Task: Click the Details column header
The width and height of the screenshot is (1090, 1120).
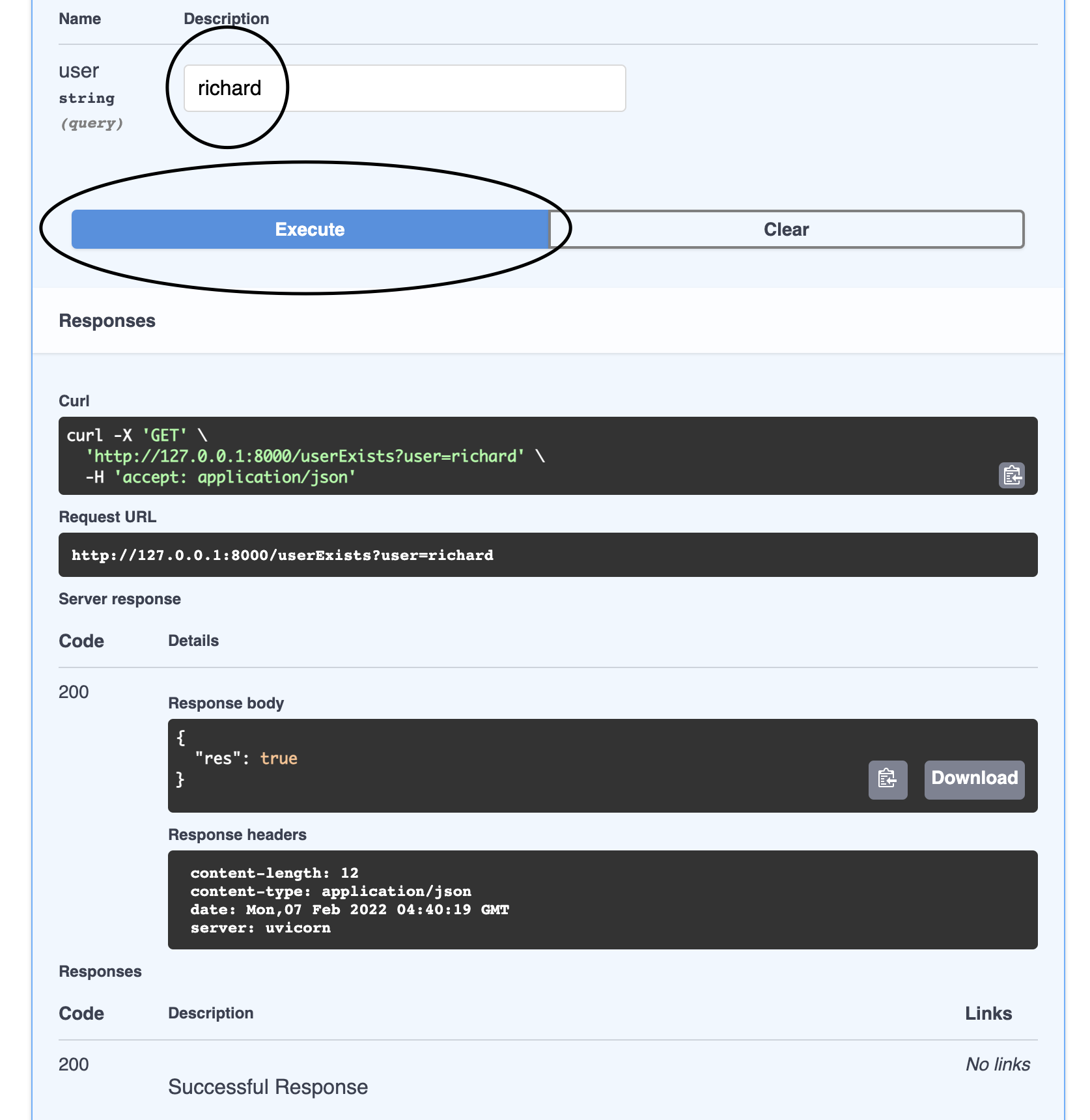Action: pos(193,641)
